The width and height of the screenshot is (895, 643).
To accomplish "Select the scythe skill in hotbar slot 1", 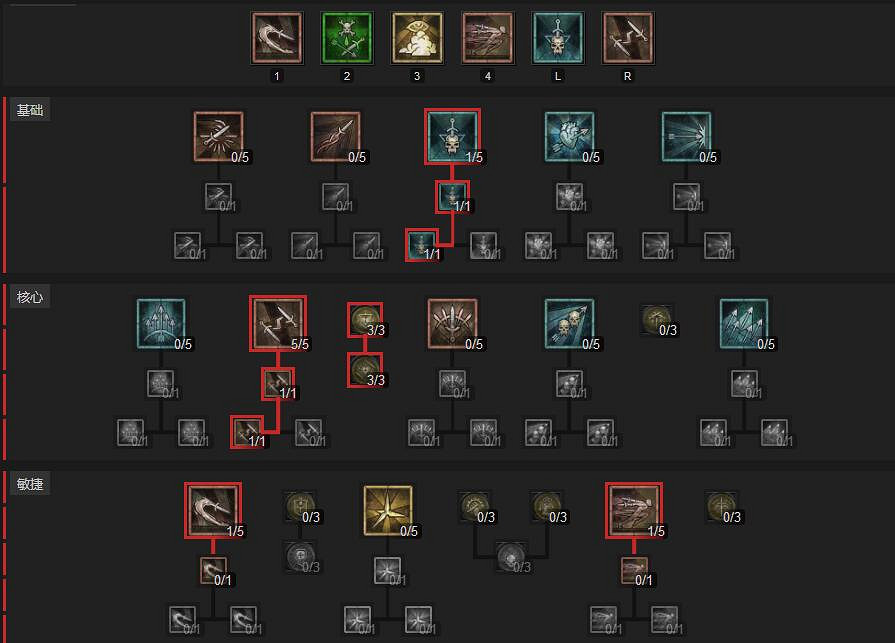I will tap(277, 38).
